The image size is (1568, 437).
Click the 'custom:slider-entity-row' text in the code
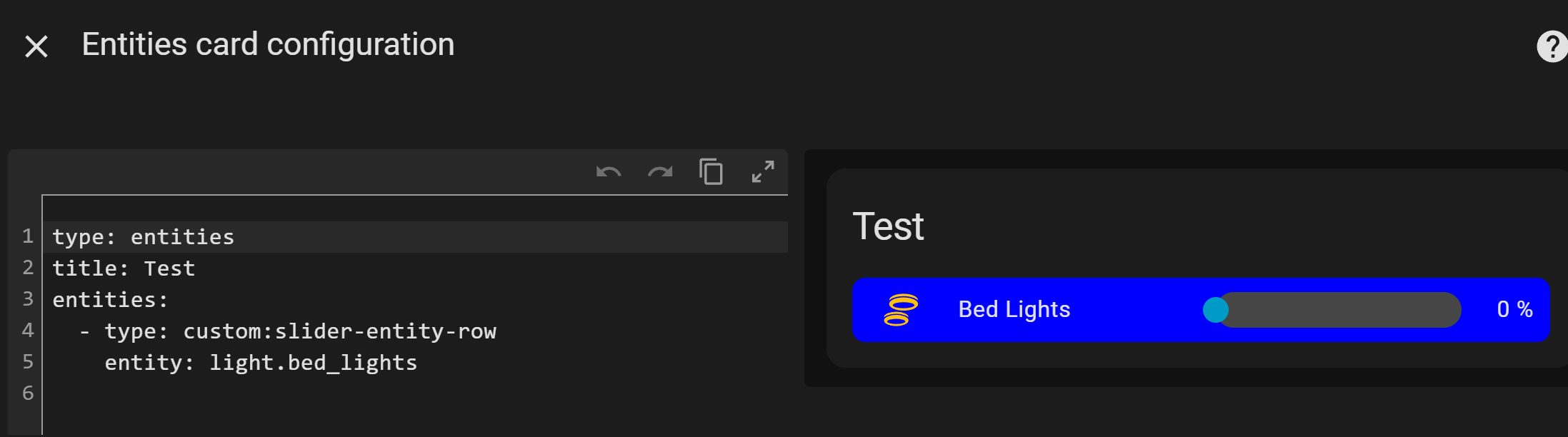[x=339, y=331]
